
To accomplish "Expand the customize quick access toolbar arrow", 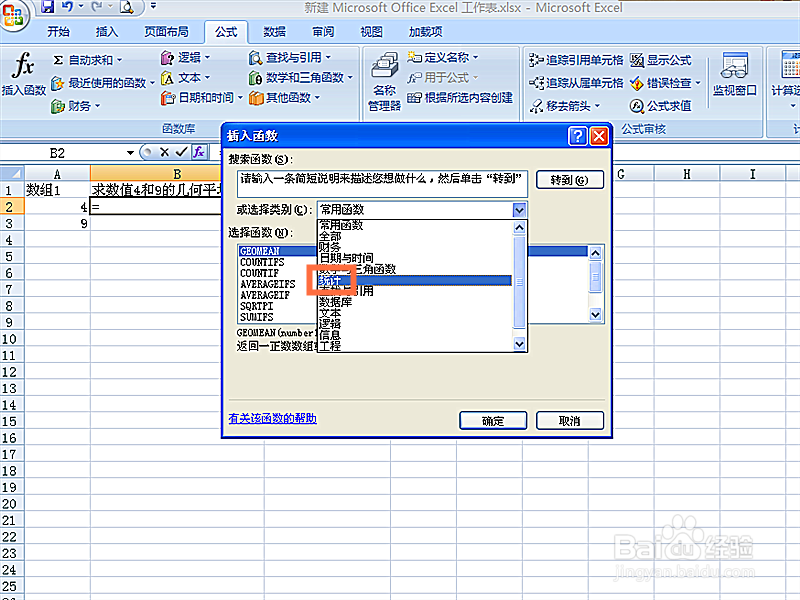I will pos(153,6).
